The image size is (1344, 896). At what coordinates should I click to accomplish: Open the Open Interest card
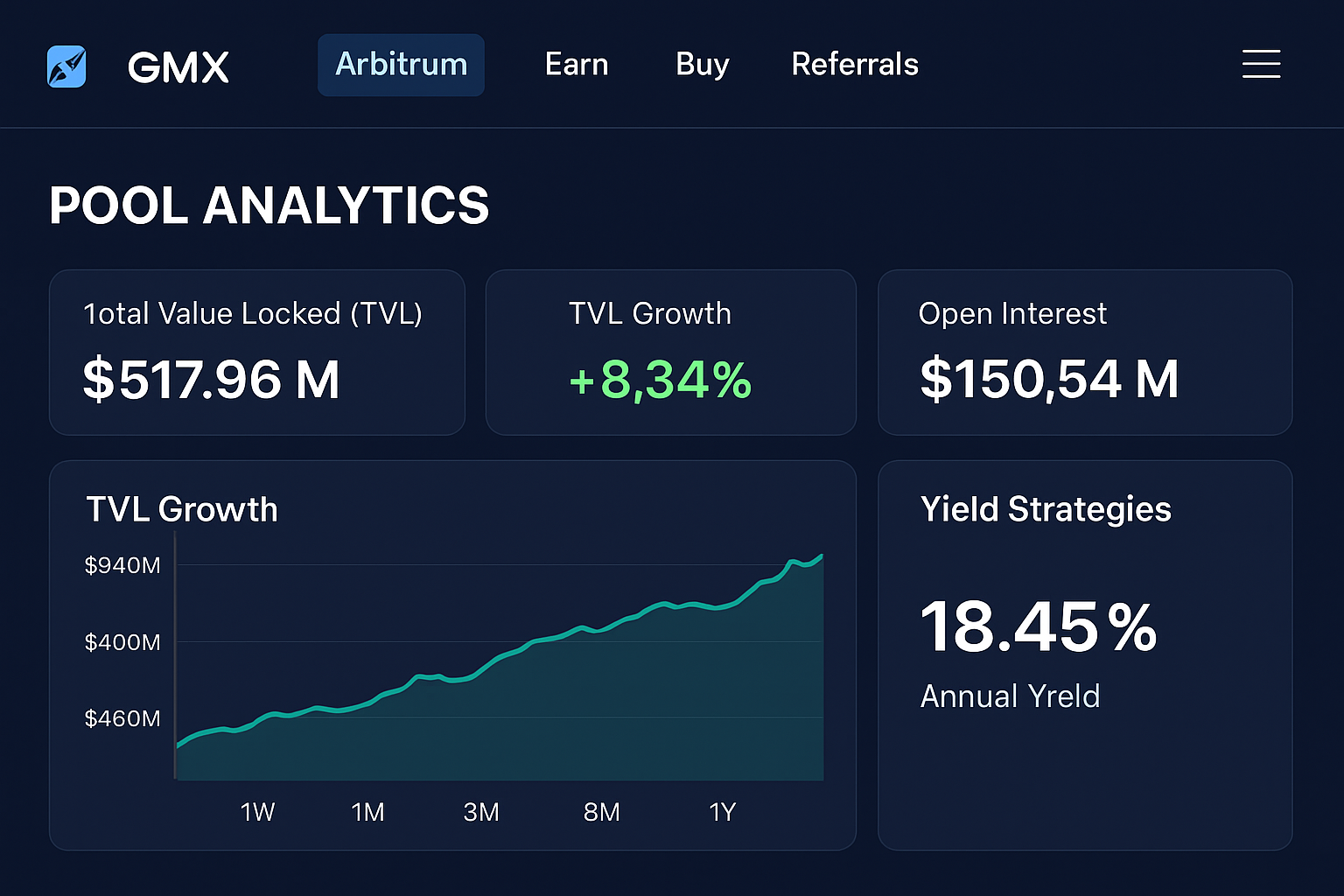click(x=1085, y=352)
